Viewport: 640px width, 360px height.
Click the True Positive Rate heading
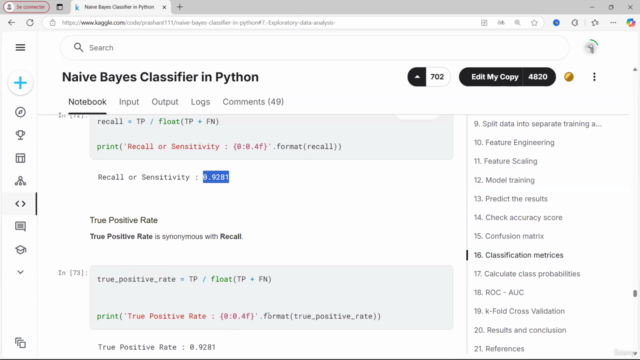coord(124,220)
